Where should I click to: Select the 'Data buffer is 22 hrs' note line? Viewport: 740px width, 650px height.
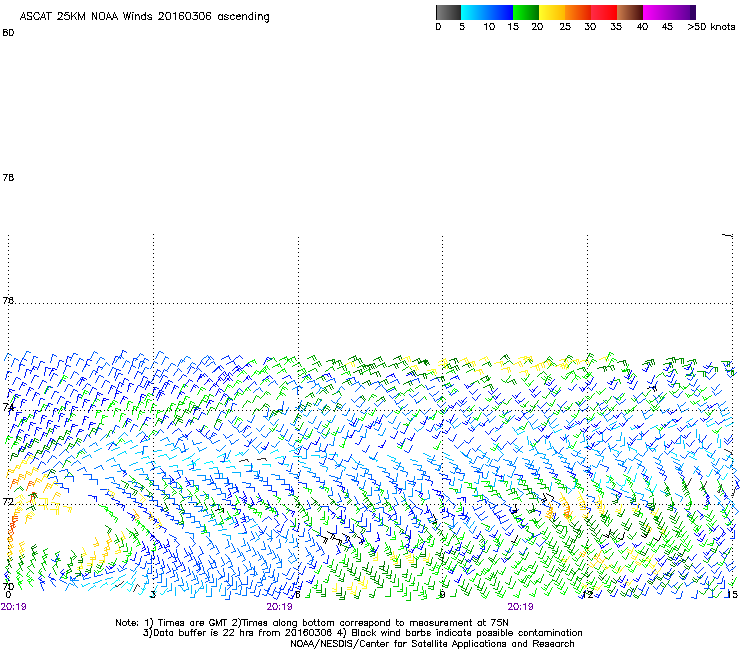pyautogui.click(x=363, y=633)
